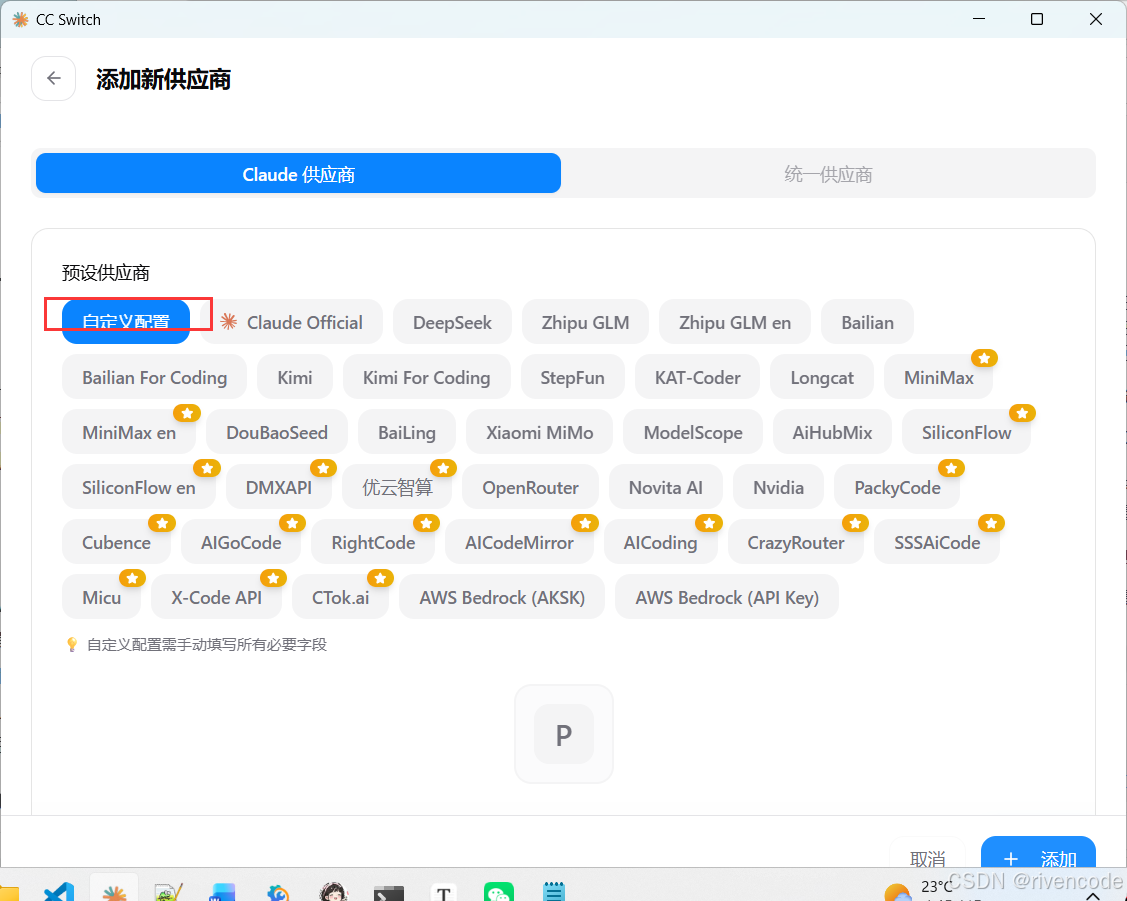Select the MiniMax preset

[x=938, y=377]
